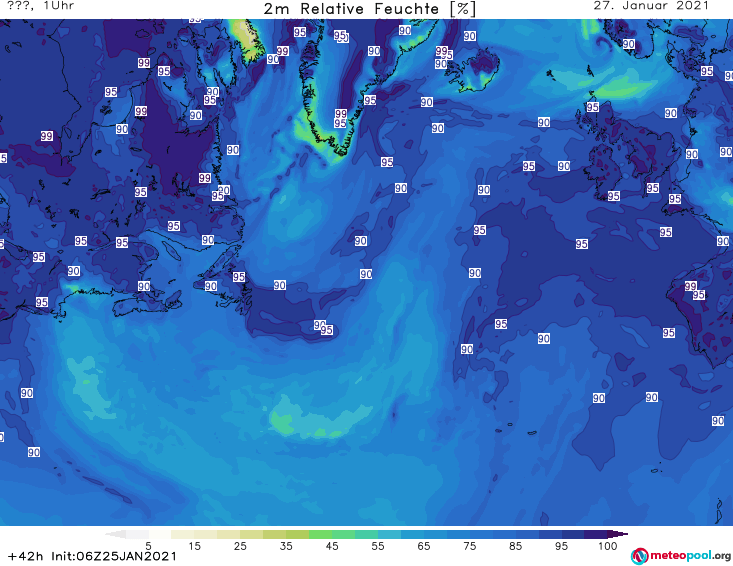Screen dimensions: 733x566
Task: Click the colorbar label '15'
Action: point(194,546)
